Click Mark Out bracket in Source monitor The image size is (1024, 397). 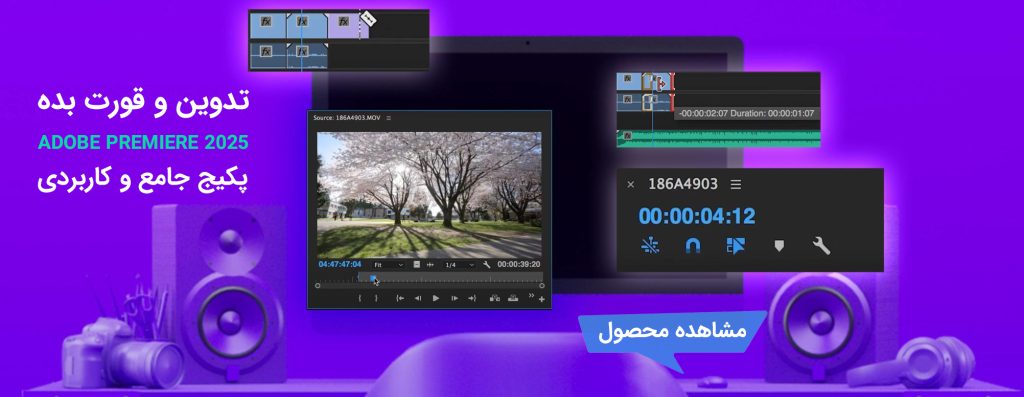pyautogui.click(x=376, y=298)
